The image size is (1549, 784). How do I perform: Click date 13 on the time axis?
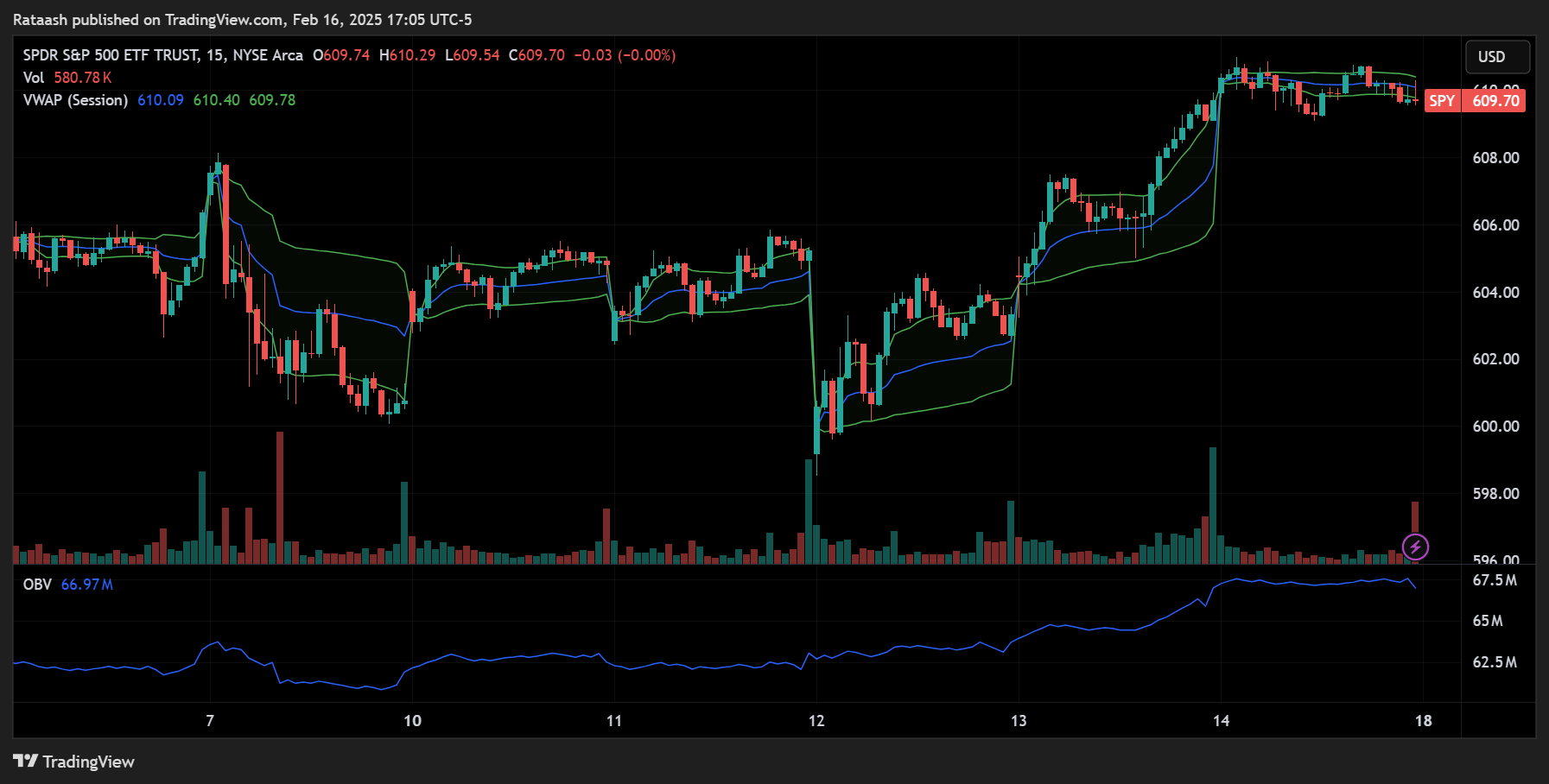coord(1019,721)
